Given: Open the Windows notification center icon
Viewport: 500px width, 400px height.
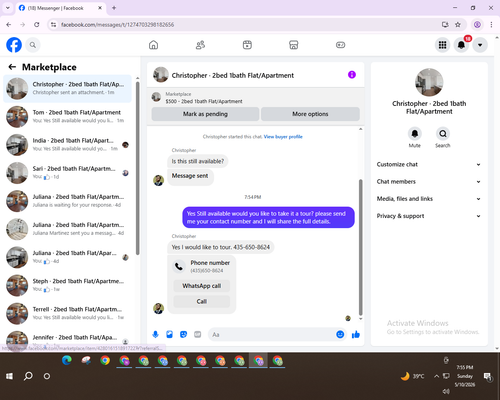Looking at the screenshot, I should (x=488, y=377).
